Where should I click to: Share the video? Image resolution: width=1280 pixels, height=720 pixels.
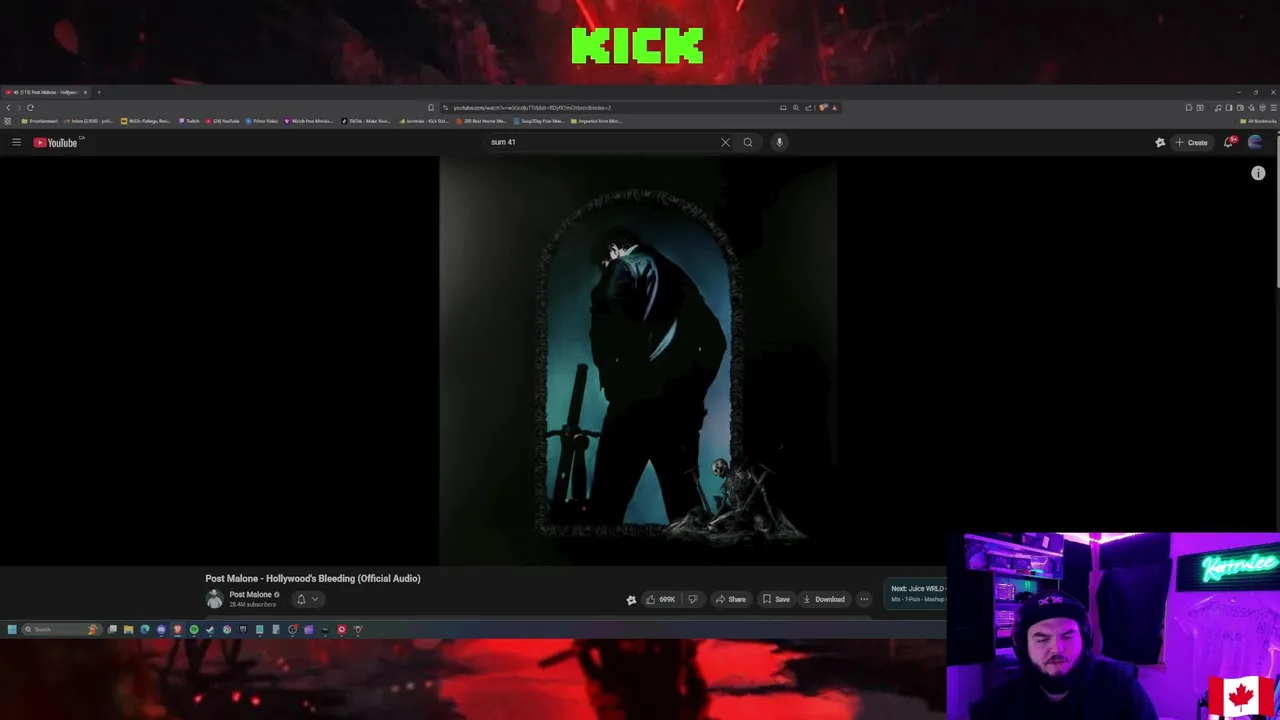(x=730, y=599)
